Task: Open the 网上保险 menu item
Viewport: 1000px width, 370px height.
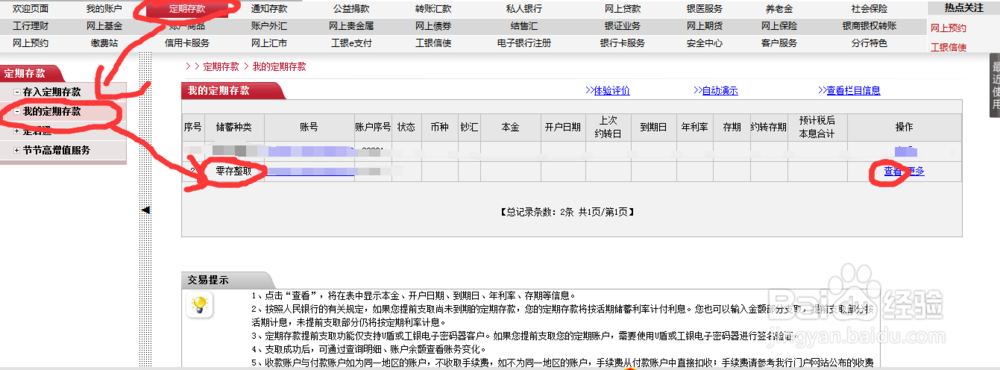Action: pos(779,26)
